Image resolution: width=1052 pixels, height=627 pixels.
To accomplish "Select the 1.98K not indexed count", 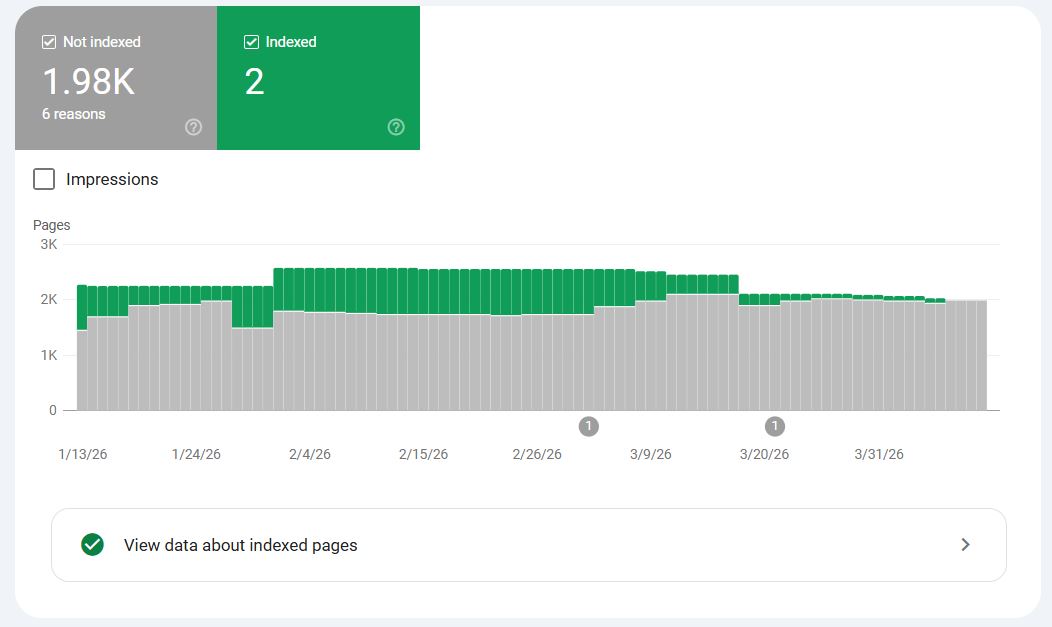I will (x=88, y=81).
